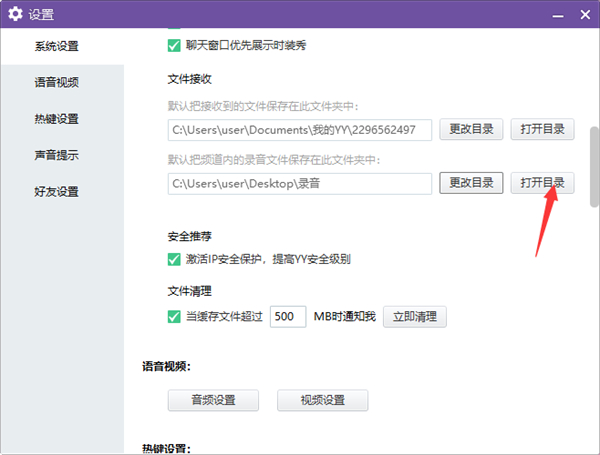This screenshot has width=600, height=455.
Task: Click 打开目录 for the recording folder
Action: point(542,183)
